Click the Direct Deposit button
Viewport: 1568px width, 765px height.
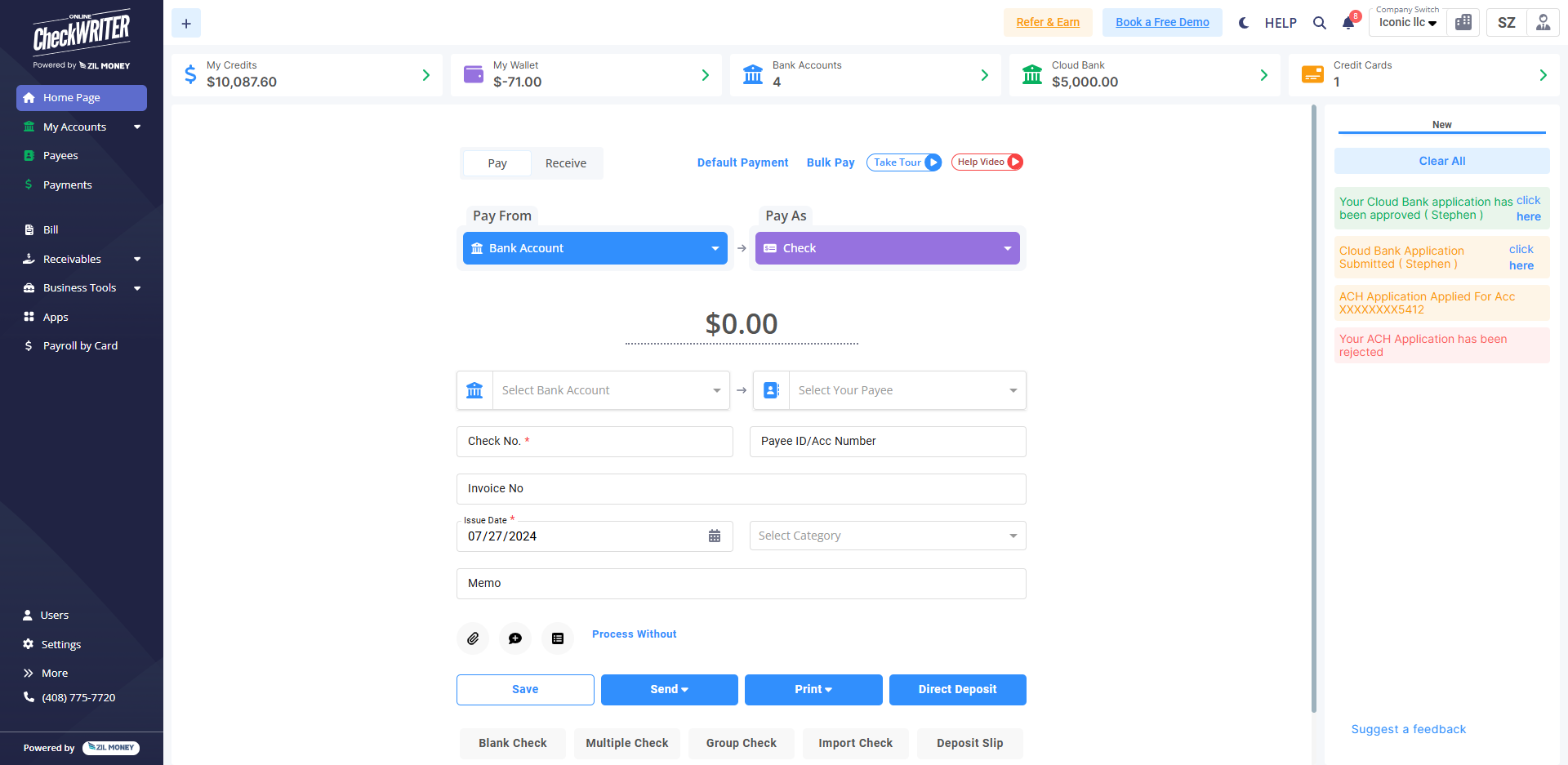coord(958,690)
